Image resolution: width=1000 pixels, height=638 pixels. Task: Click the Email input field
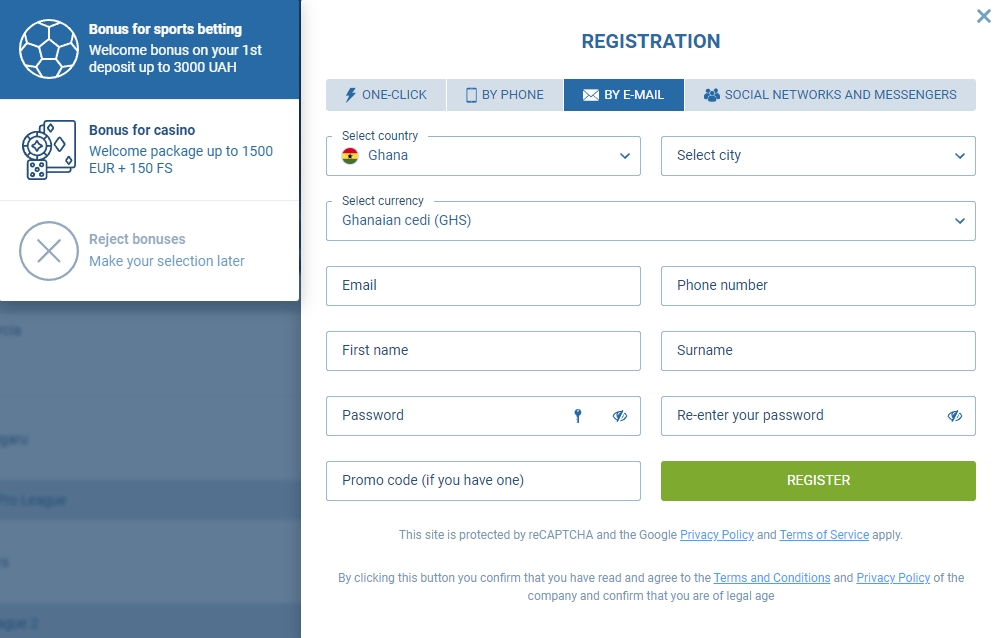(483, 286)
